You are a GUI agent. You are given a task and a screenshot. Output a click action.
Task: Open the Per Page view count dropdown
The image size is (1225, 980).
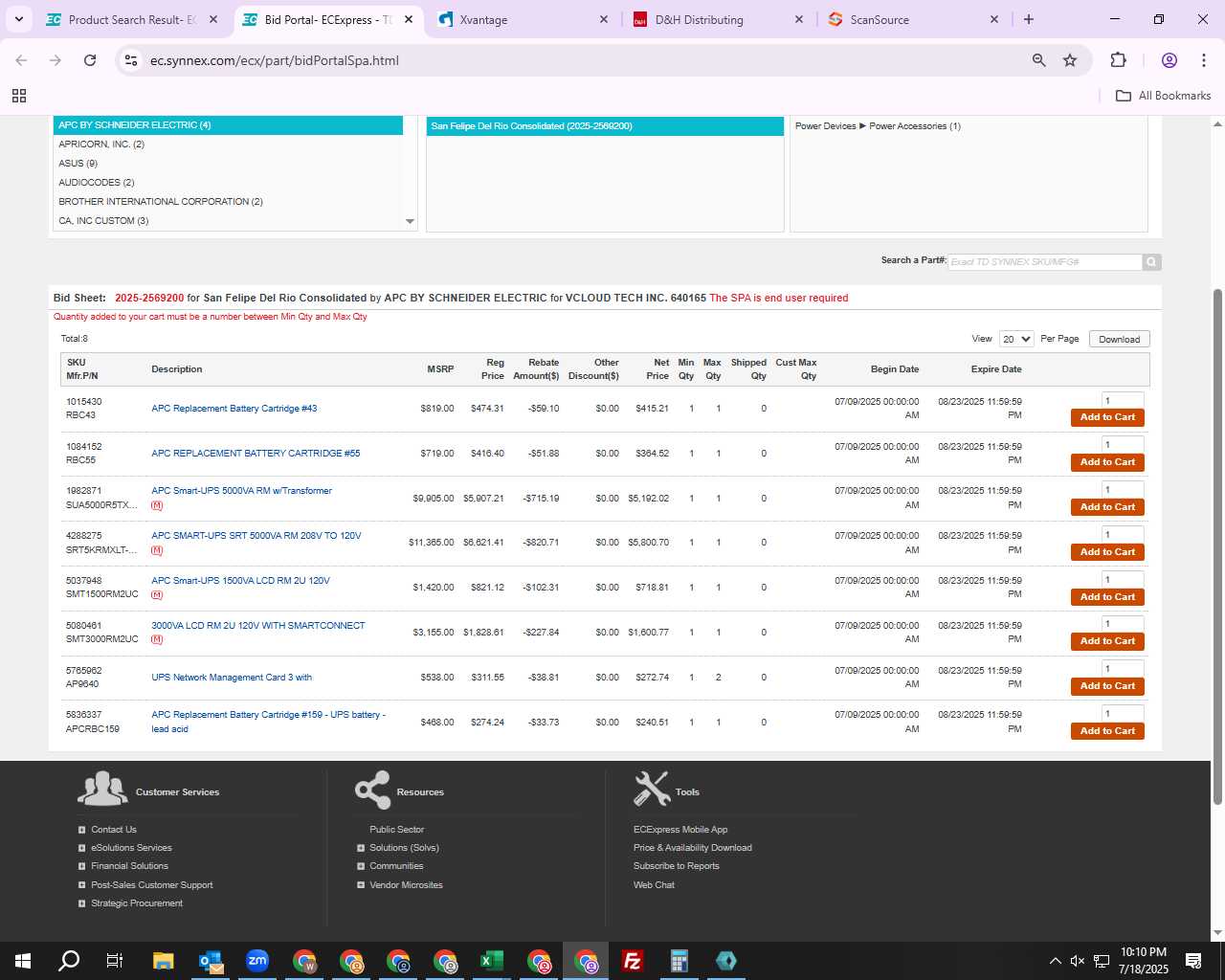point(1016,339)
